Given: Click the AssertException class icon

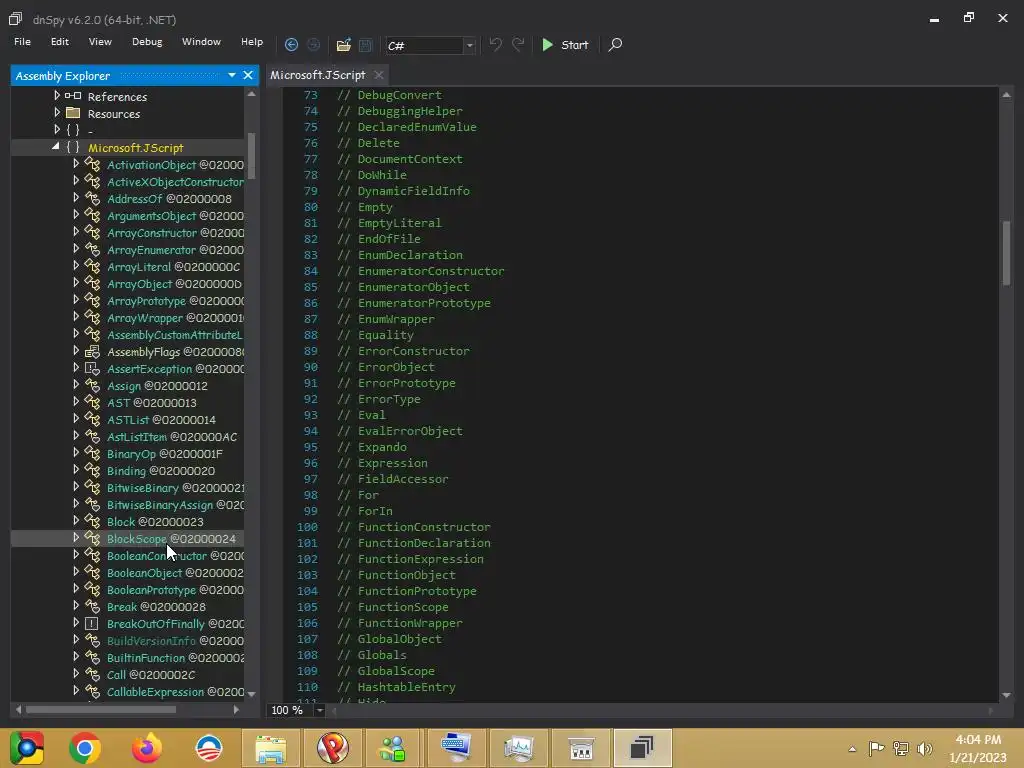Looking at the screenshot, I should [x=92, y=369].
